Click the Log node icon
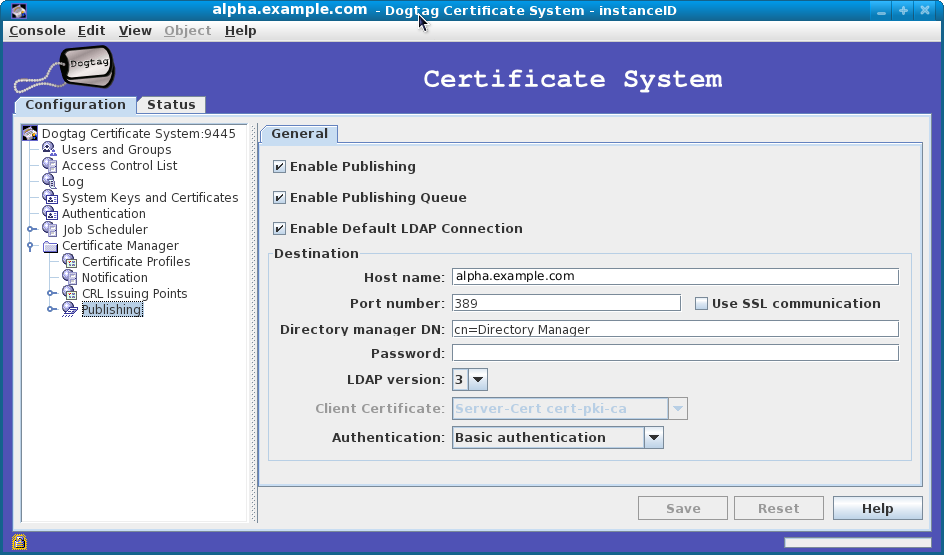 click(49, 181)
